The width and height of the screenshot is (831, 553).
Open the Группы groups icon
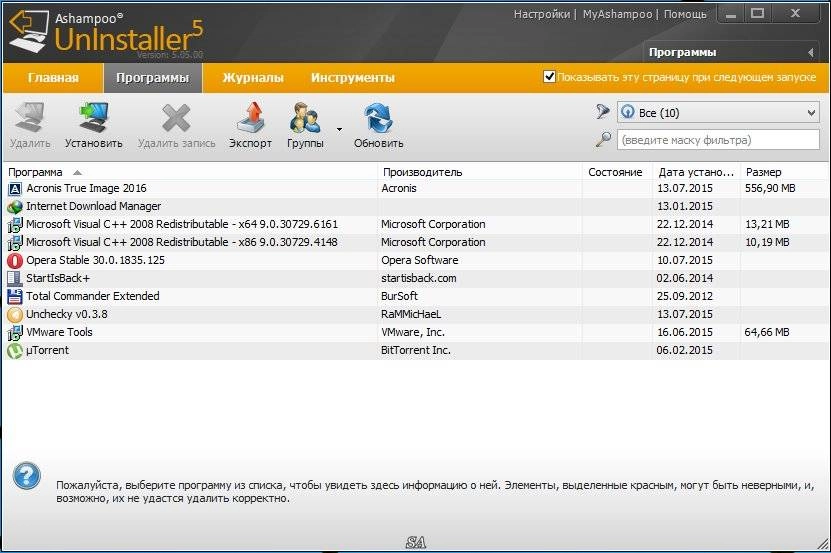point(305,117)
